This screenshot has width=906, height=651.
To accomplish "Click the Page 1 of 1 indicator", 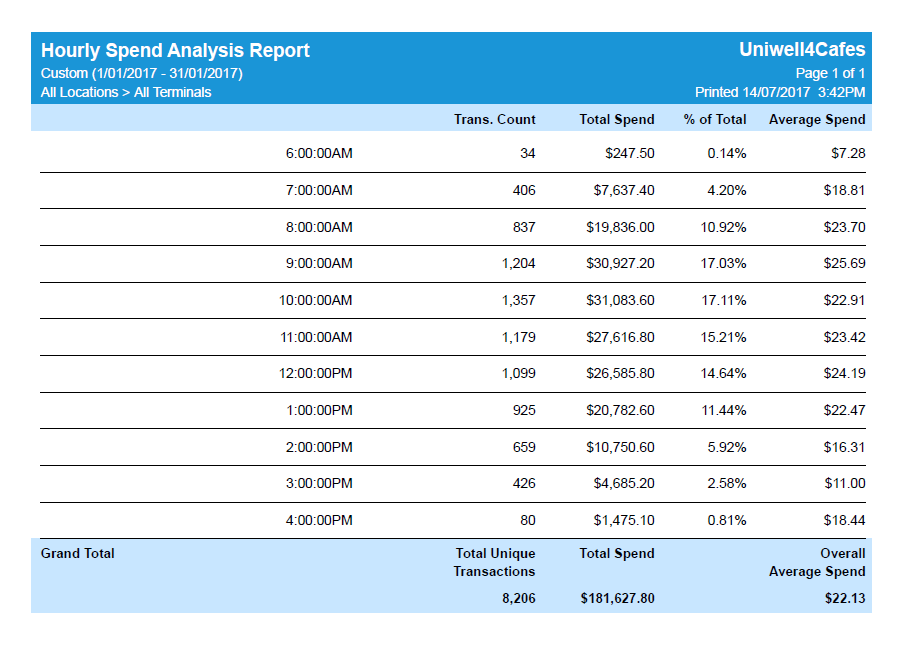I will [830, 73].
